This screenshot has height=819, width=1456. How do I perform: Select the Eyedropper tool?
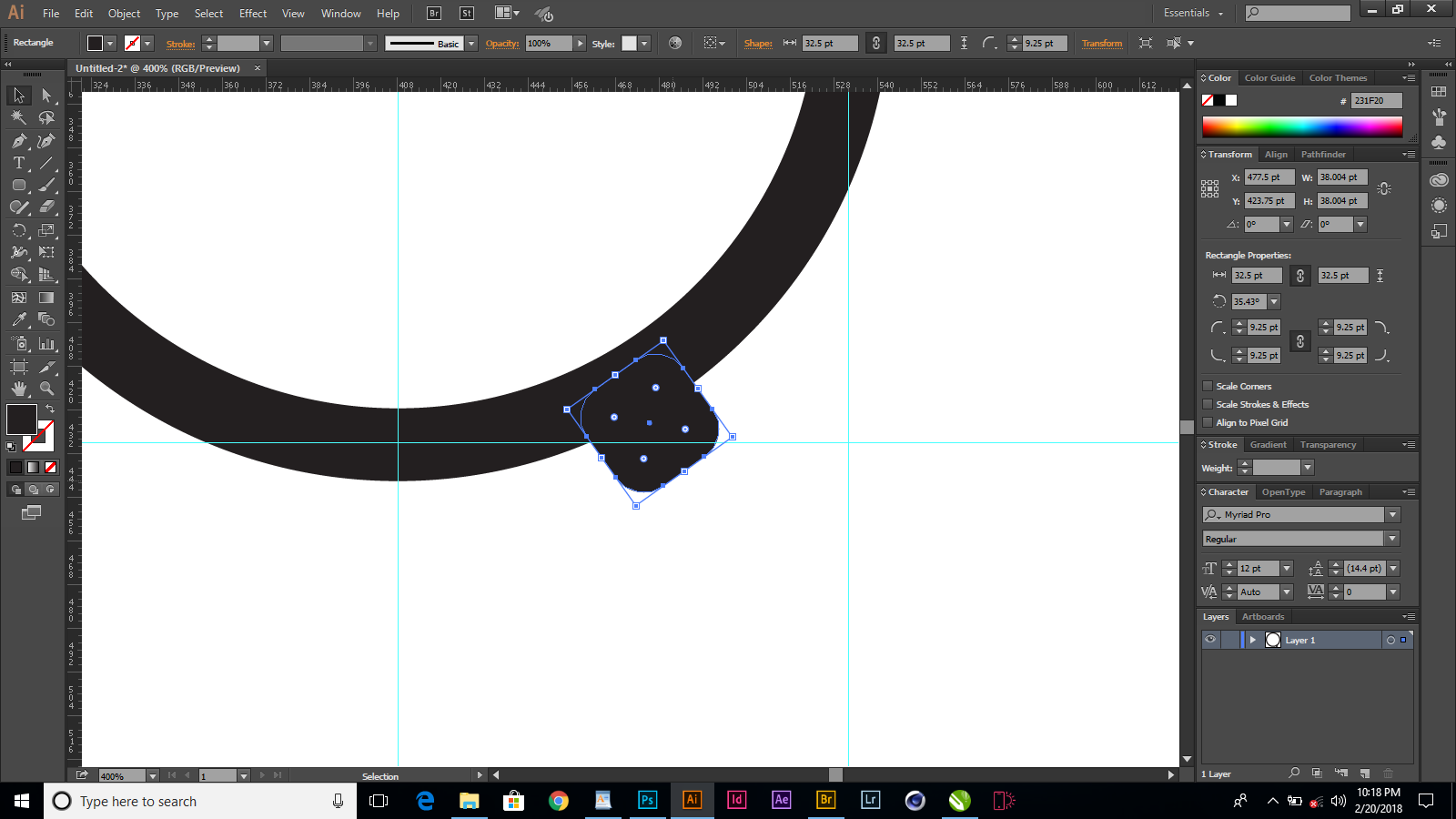pyautogui.click(x=19, y=319)
